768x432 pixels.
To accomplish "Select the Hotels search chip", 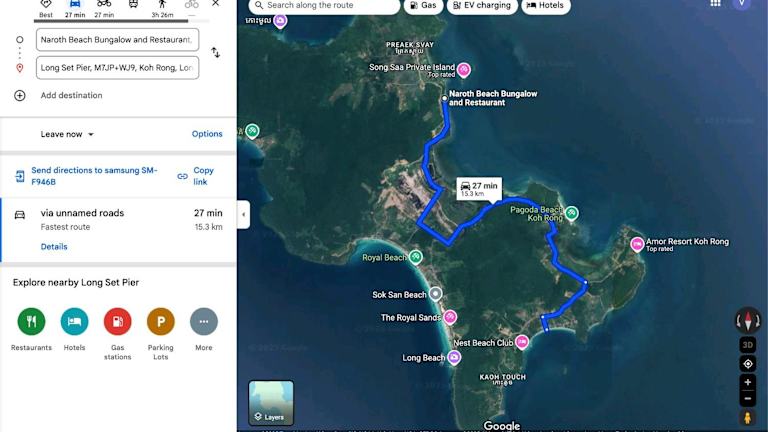I will click(545, 6).
